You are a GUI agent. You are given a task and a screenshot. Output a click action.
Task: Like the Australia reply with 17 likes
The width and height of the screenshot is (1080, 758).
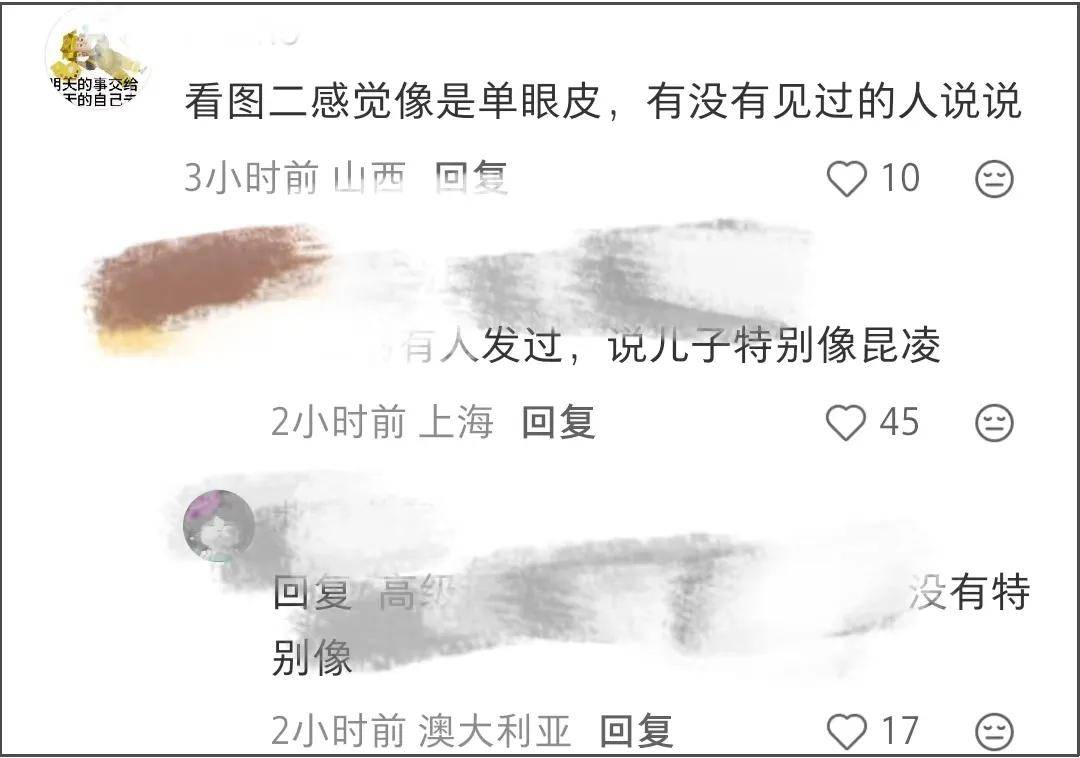pyautogui.click(x=846, y=732)
